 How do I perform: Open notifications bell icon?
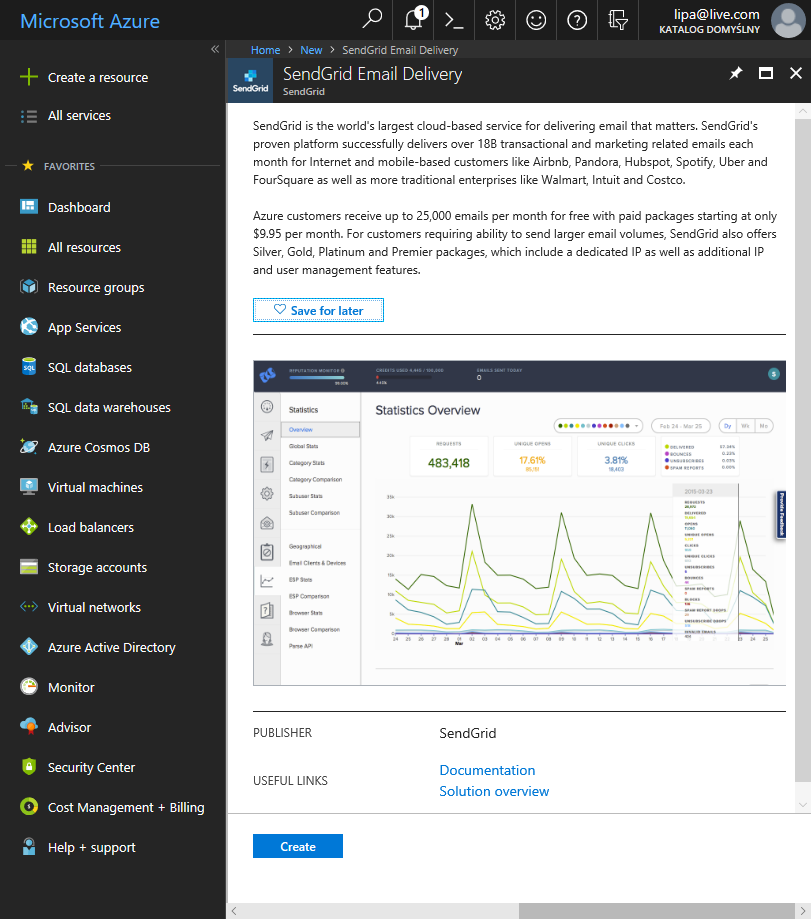point(415,19)
